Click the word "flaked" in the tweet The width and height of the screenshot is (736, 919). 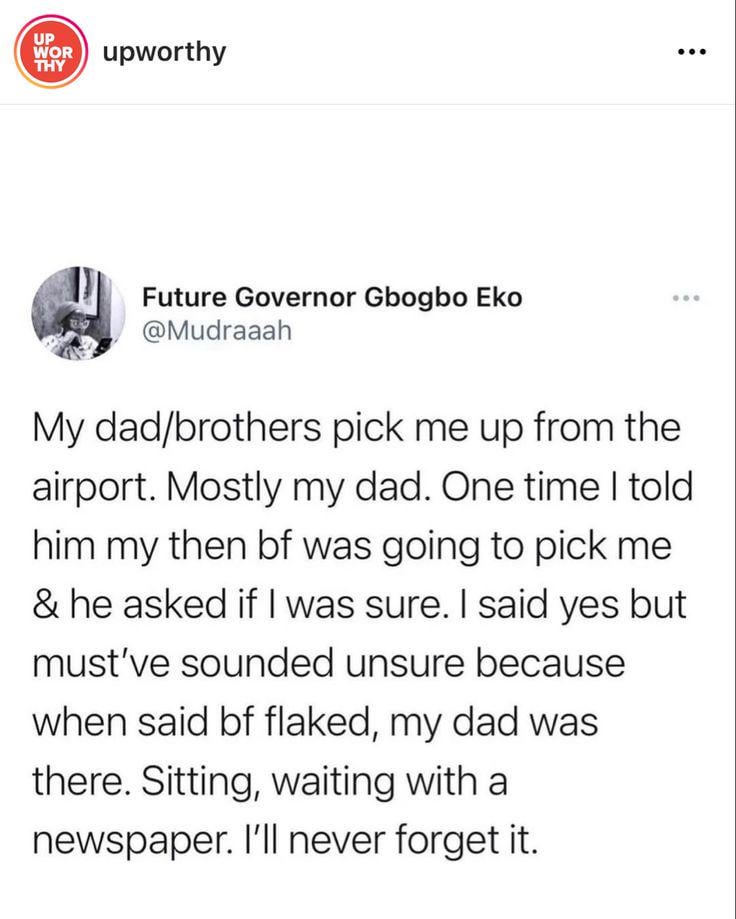[x=320, y=722]
